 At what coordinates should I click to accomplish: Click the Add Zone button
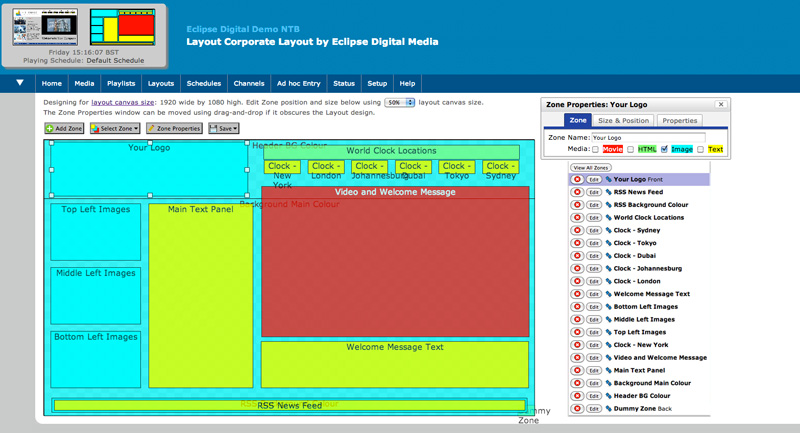click(64, 129)
